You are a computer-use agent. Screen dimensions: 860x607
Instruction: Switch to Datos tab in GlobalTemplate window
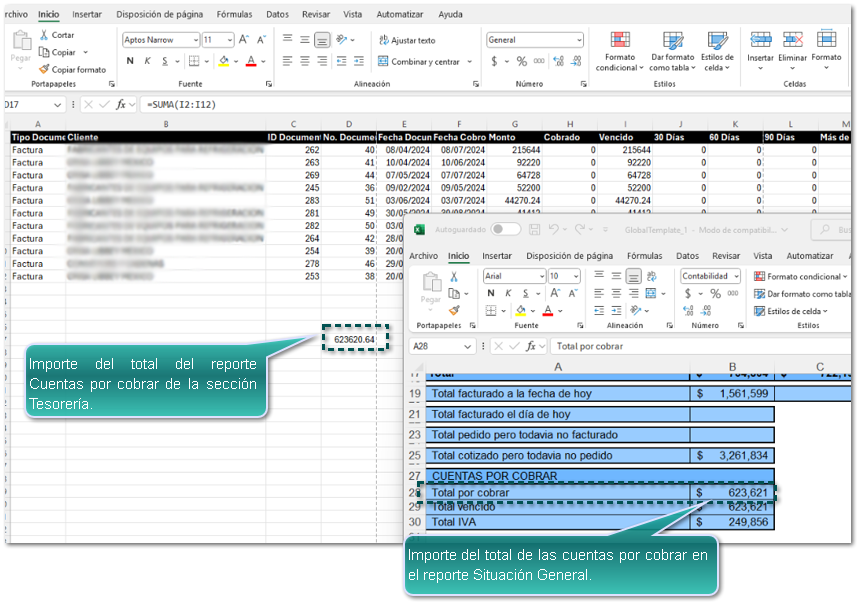click(x=687, y=256)
